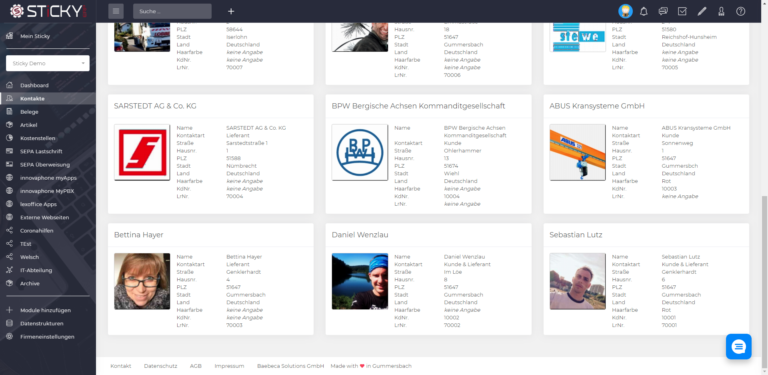The height and width of the screenshot is (375, 768).
Task: Click the plus icon in top bar
Action: pos(231,11)
